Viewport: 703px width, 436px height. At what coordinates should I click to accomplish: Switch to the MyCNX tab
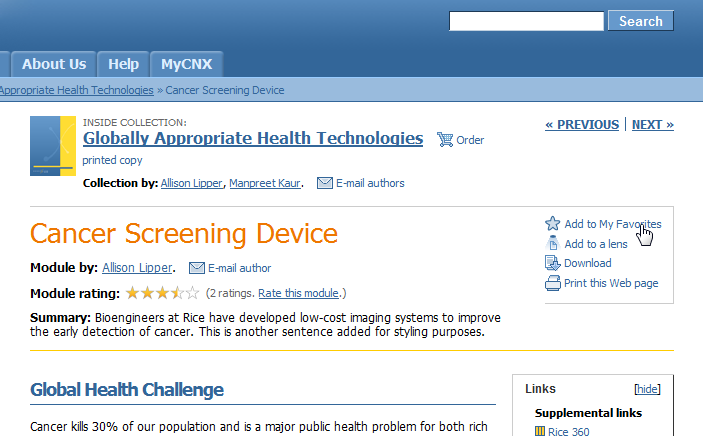[187, 64]
